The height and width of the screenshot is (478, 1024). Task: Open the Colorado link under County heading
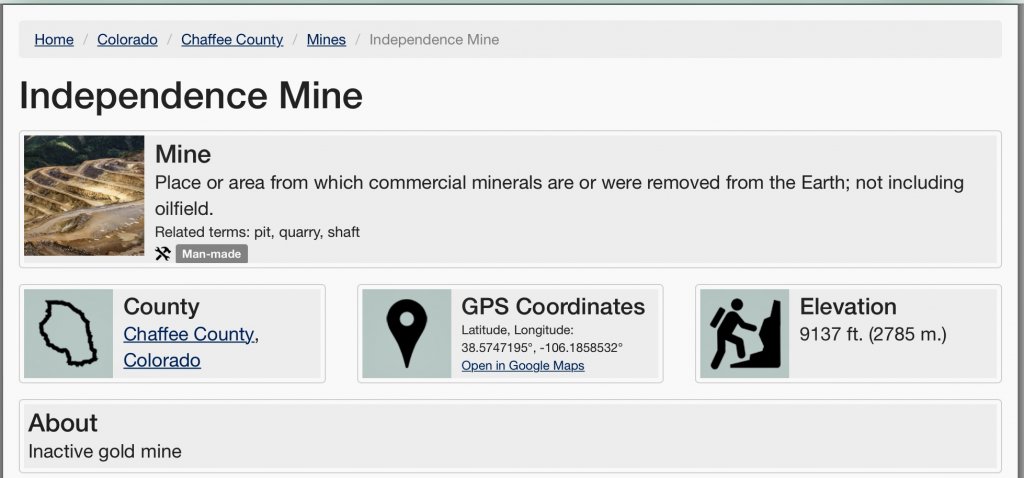pos(162,360)
